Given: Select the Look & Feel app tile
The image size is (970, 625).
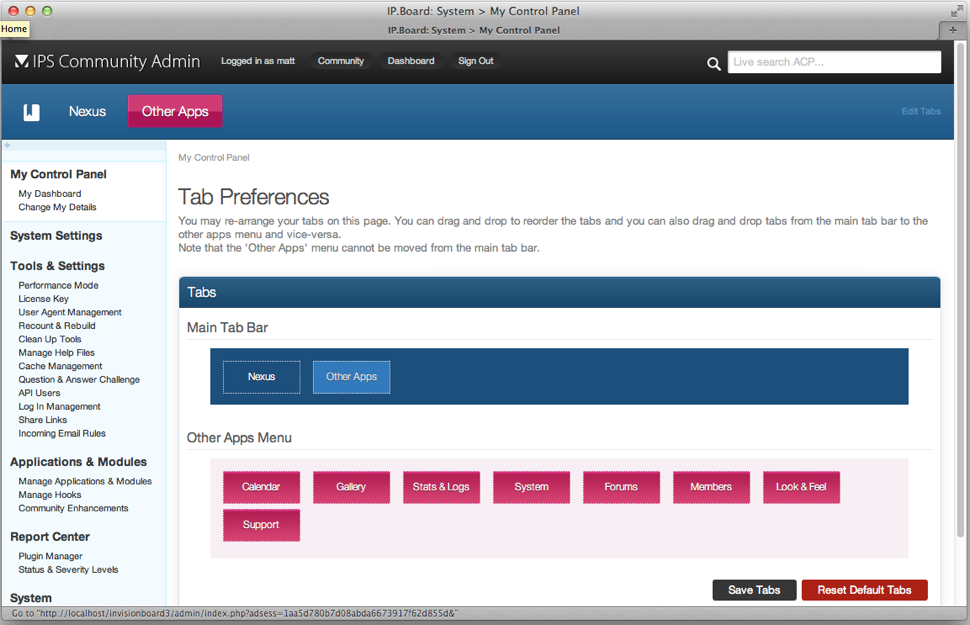Looking at the screenshot, I should coord(801,487).
